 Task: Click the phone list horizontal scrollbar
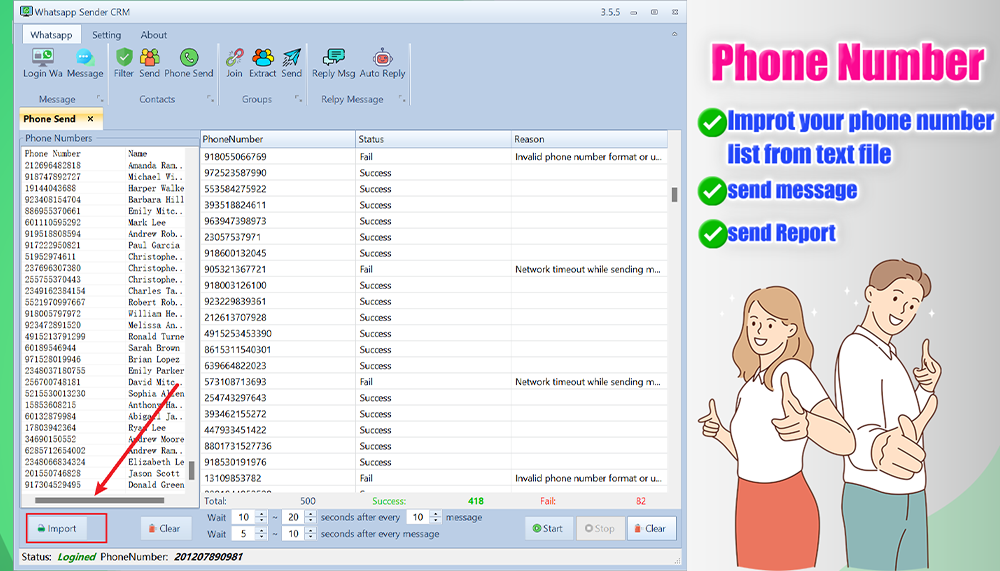(98, 500)
